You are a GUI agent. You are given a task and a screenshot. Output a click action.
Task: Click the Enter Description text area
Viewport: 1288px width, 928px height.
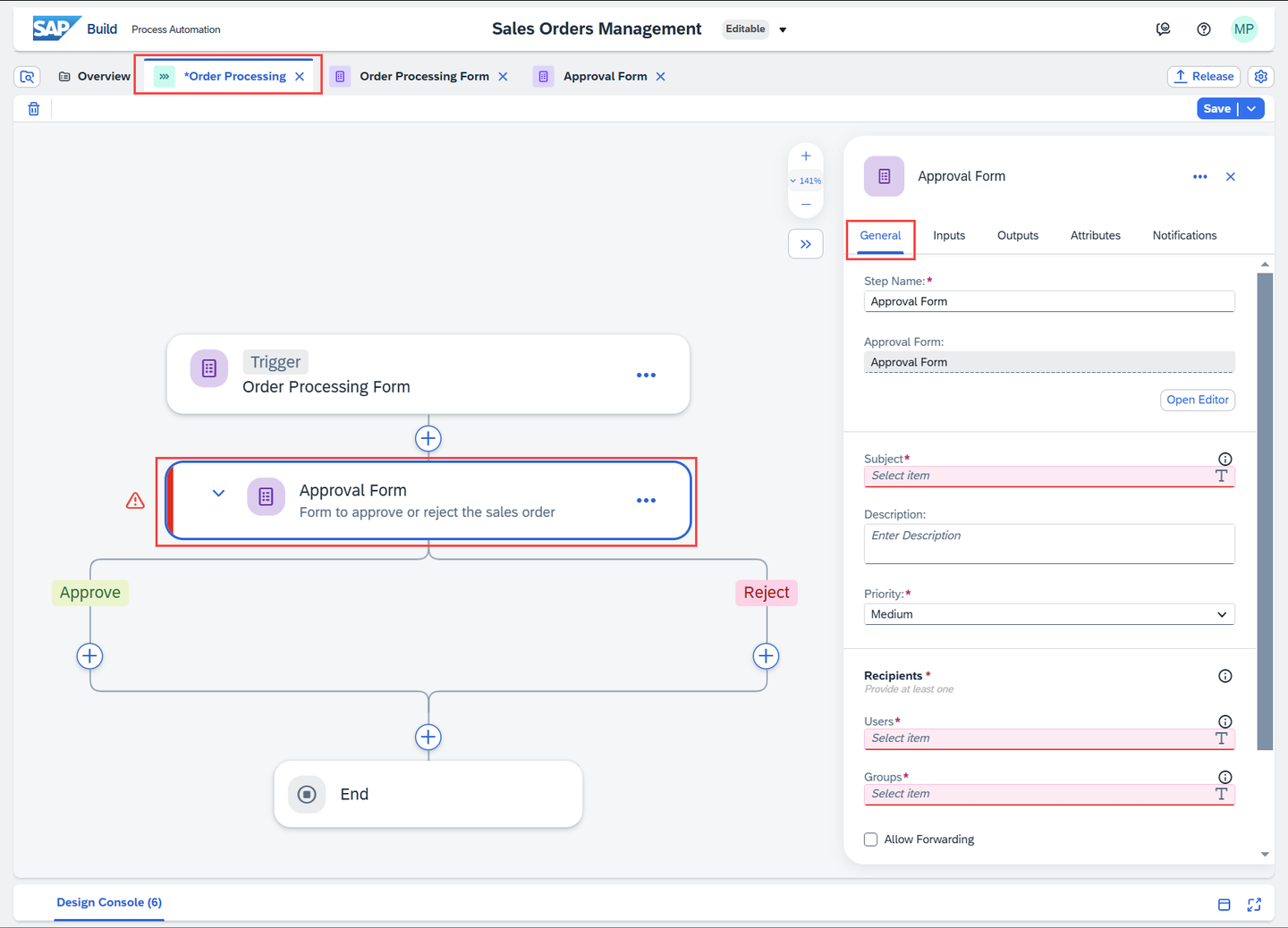coord(1049,544)
